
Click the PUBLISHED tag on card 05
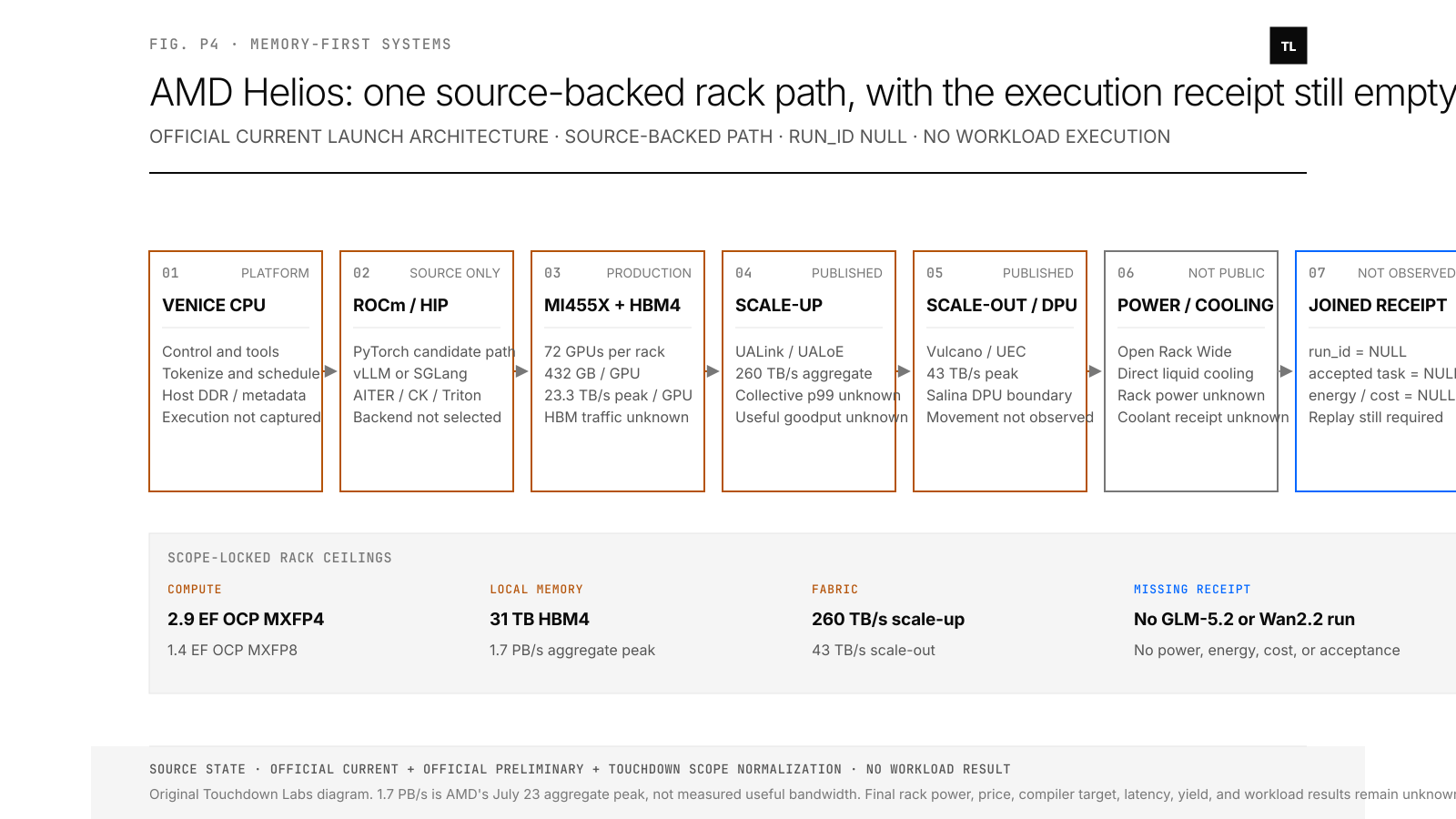[x=1038, y=273]
